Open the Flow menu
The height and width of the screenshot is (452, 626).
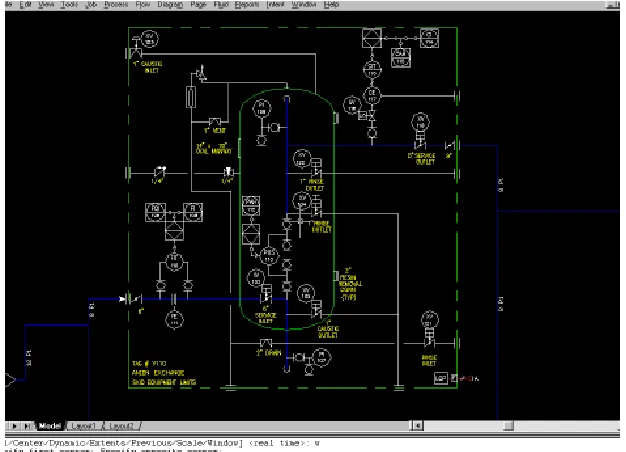click(143, 4)
